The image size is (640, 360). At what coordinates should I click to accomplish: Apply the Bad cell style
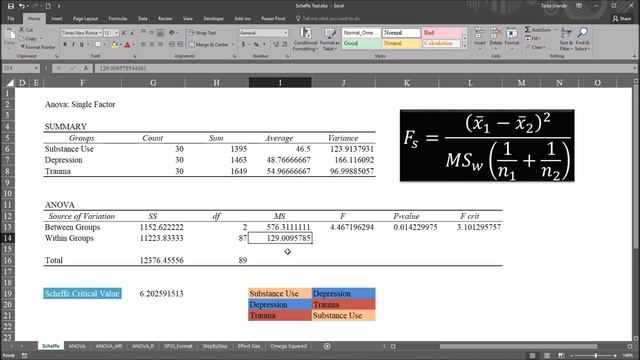(441, 33)
